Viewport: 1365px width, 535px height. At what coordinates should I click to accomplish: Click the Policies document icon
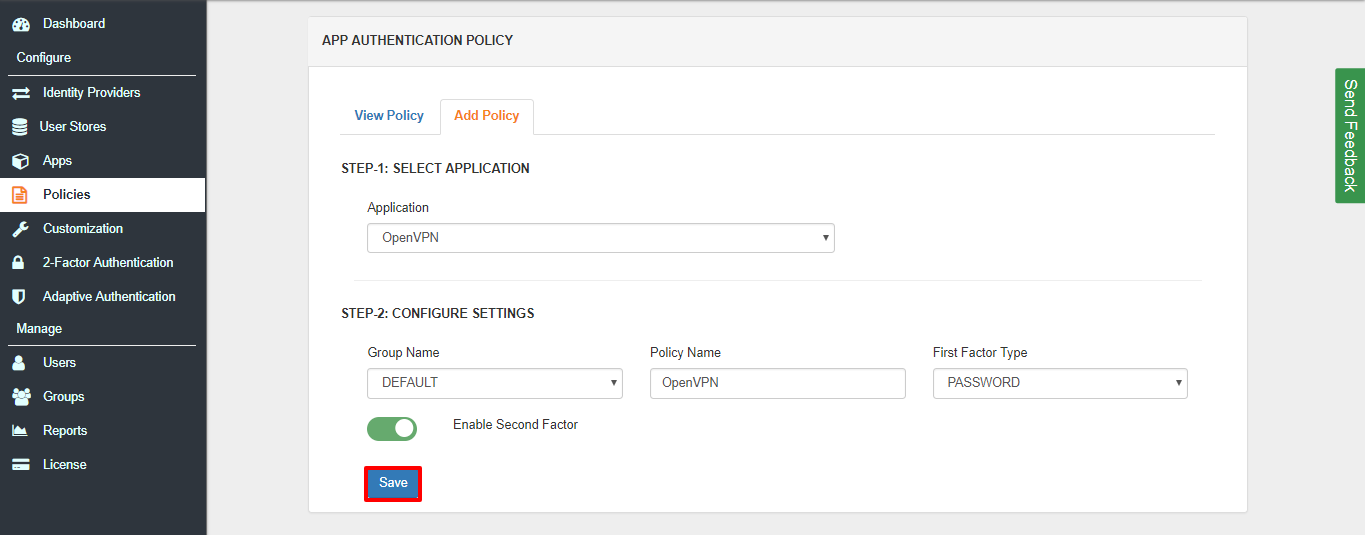tap(19, 195)
